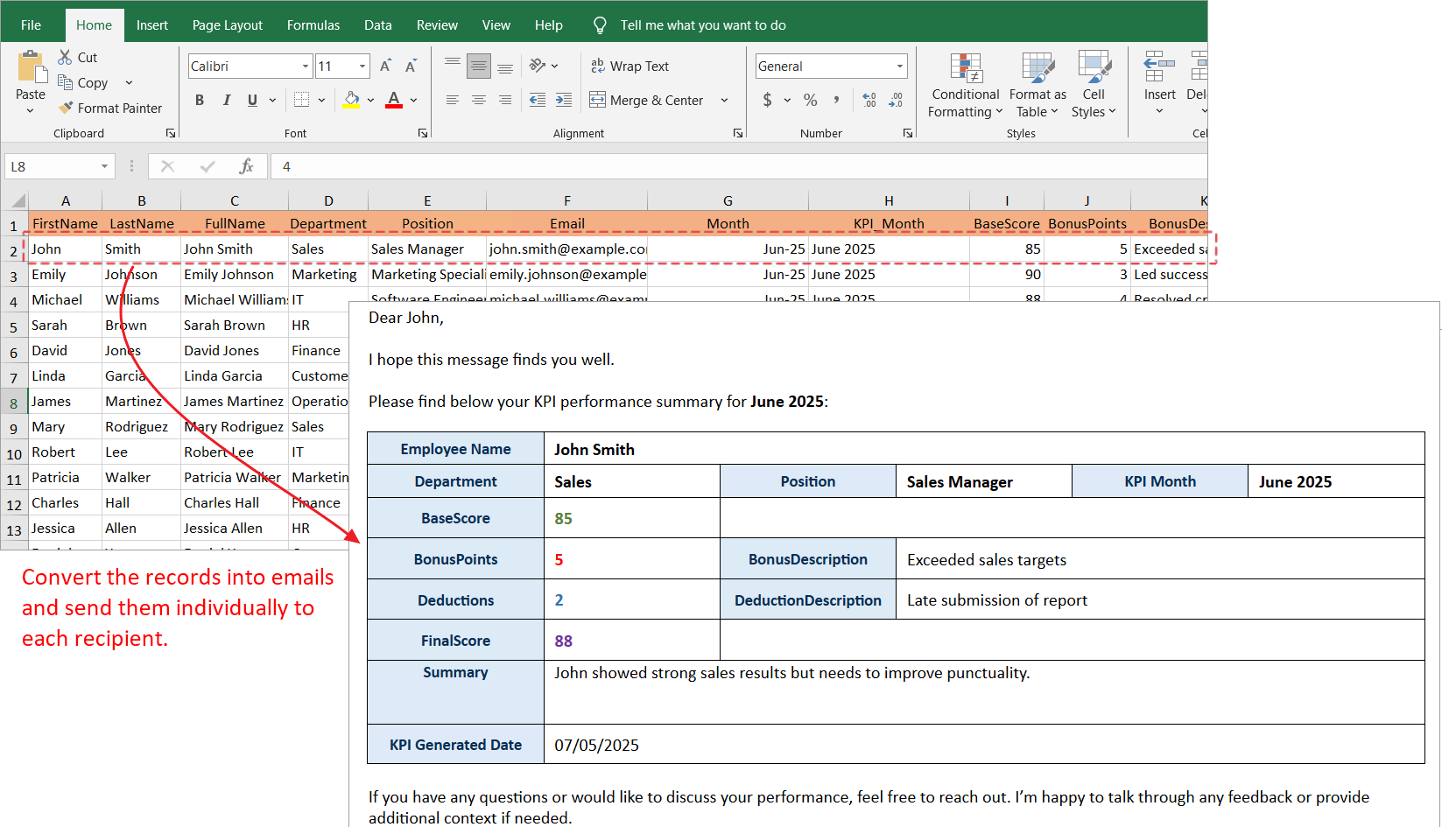Click the Cut scissors icon
Image resolution: width=1456 pixels, height=827 pixels.
tap(66, 57)
